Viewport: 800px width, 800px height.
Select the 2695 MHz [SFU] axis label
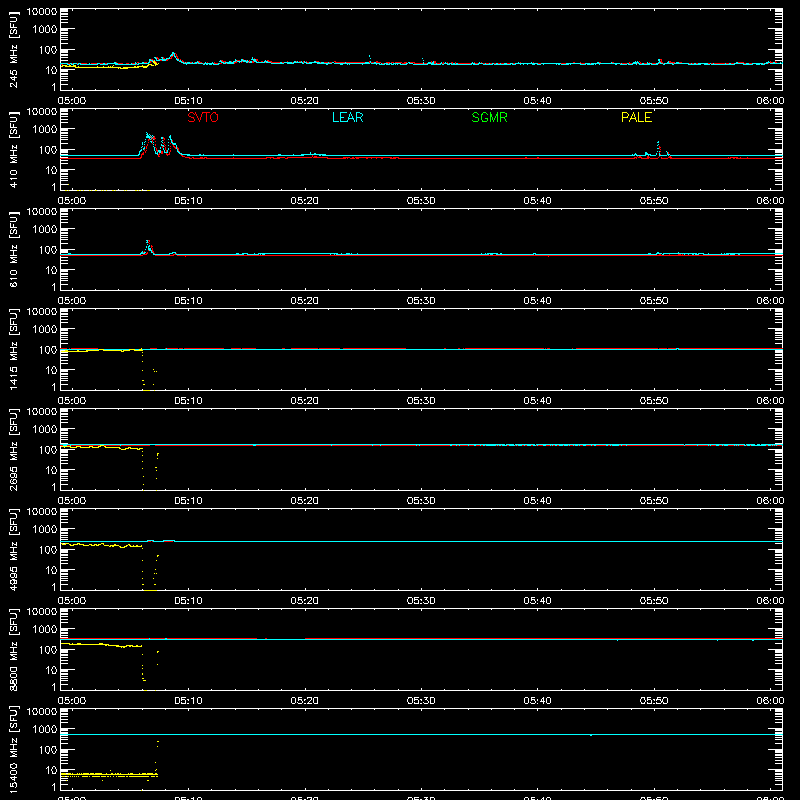[x=14, y=449]
